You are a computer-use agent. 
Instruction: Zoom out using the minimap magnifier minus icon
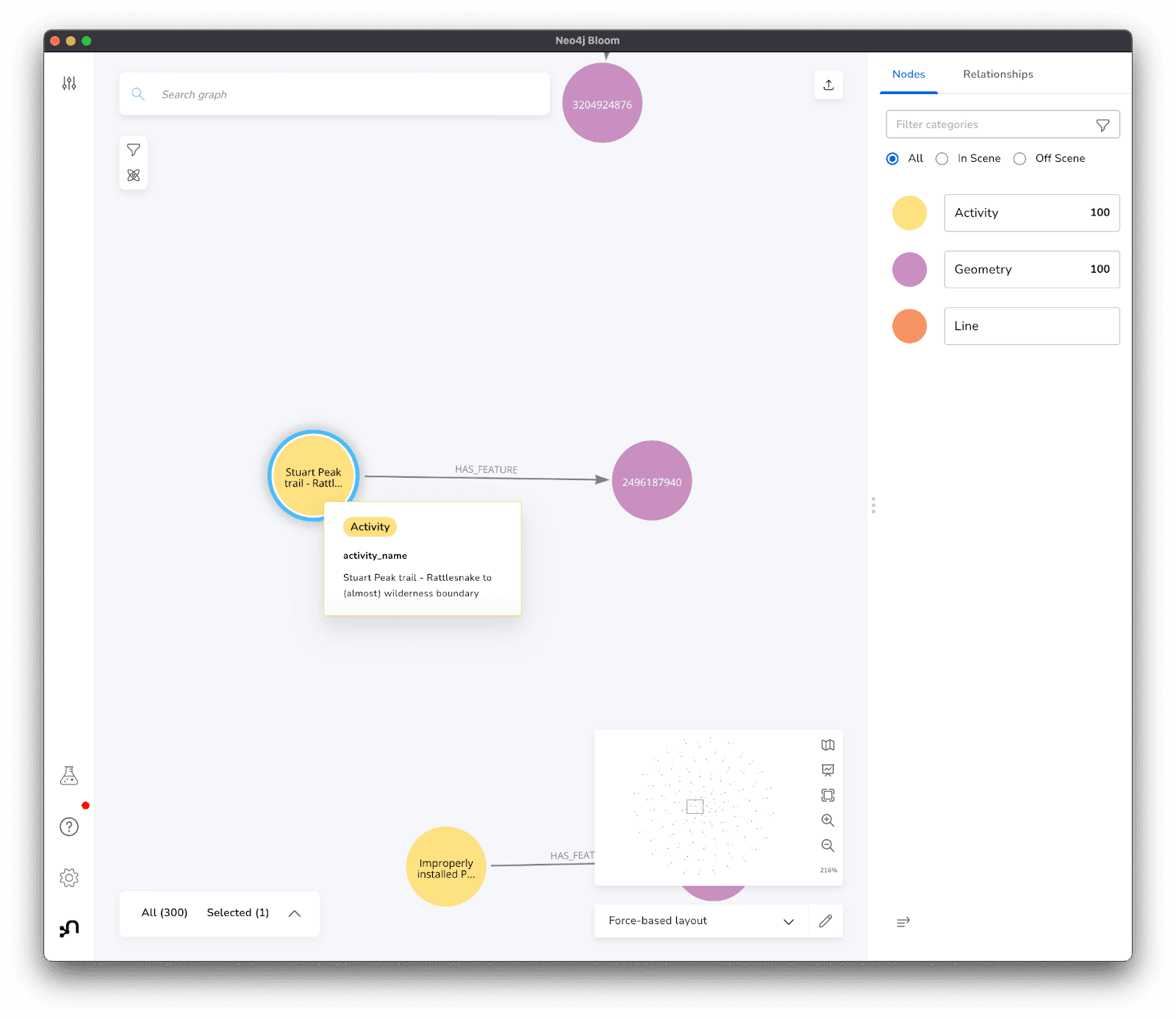click(x=828, y=845)
